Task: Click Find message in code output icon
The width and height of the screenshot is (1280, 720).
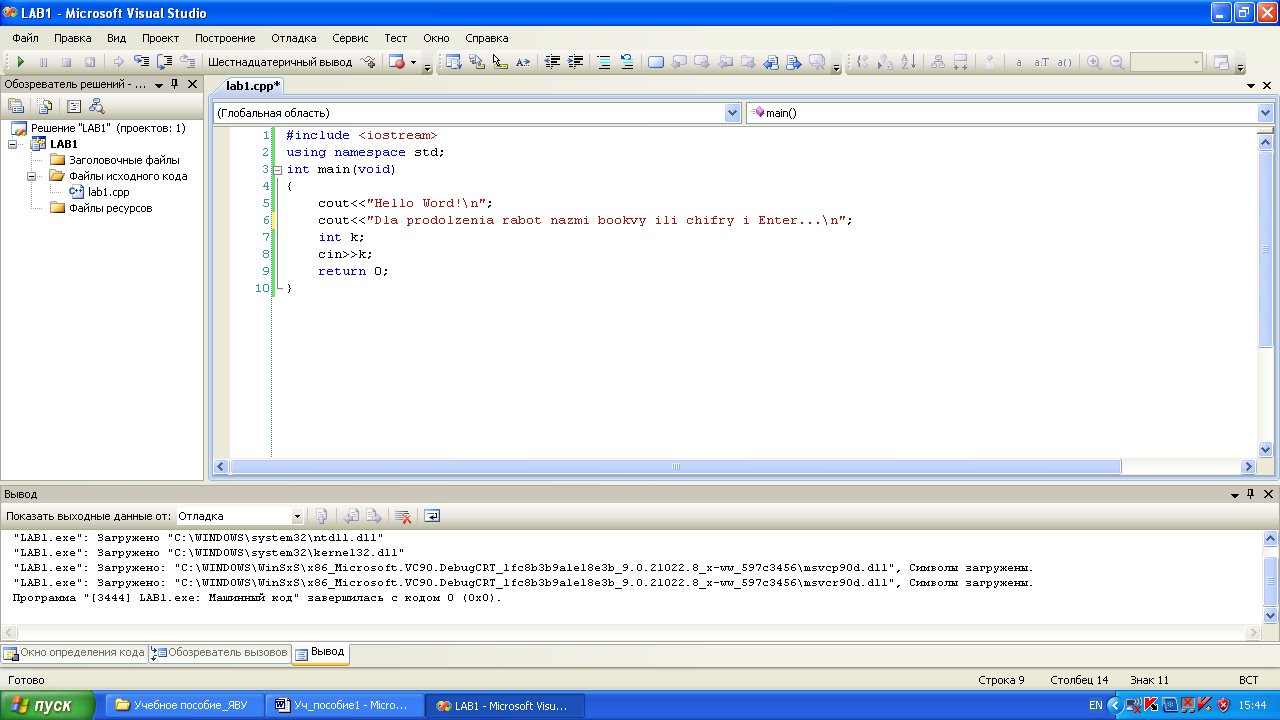Action: [x=321, y=516]
